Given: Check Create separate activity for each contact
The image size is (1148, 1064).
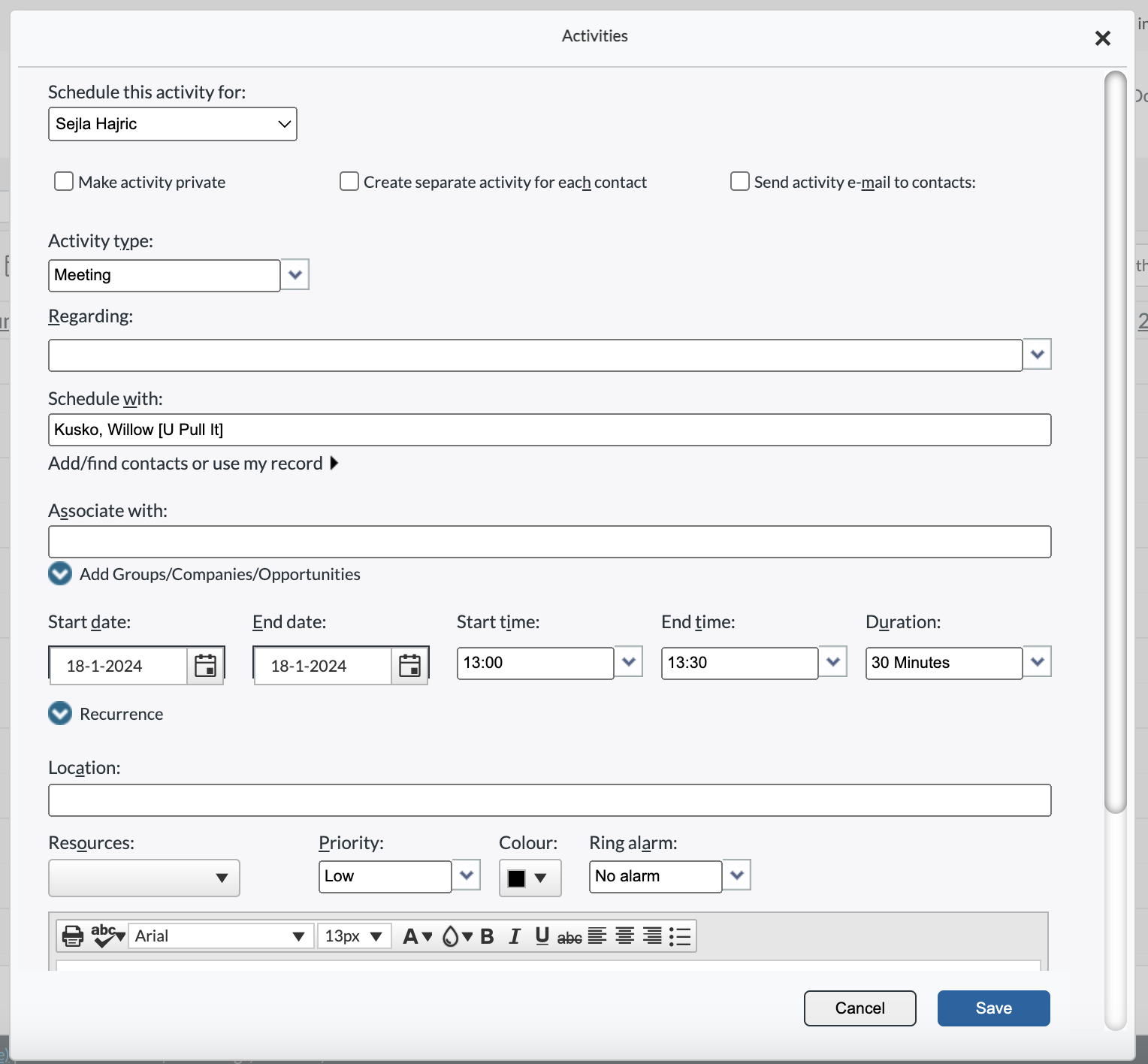Looking at the screenshot, I should click(x=349, y=181).
